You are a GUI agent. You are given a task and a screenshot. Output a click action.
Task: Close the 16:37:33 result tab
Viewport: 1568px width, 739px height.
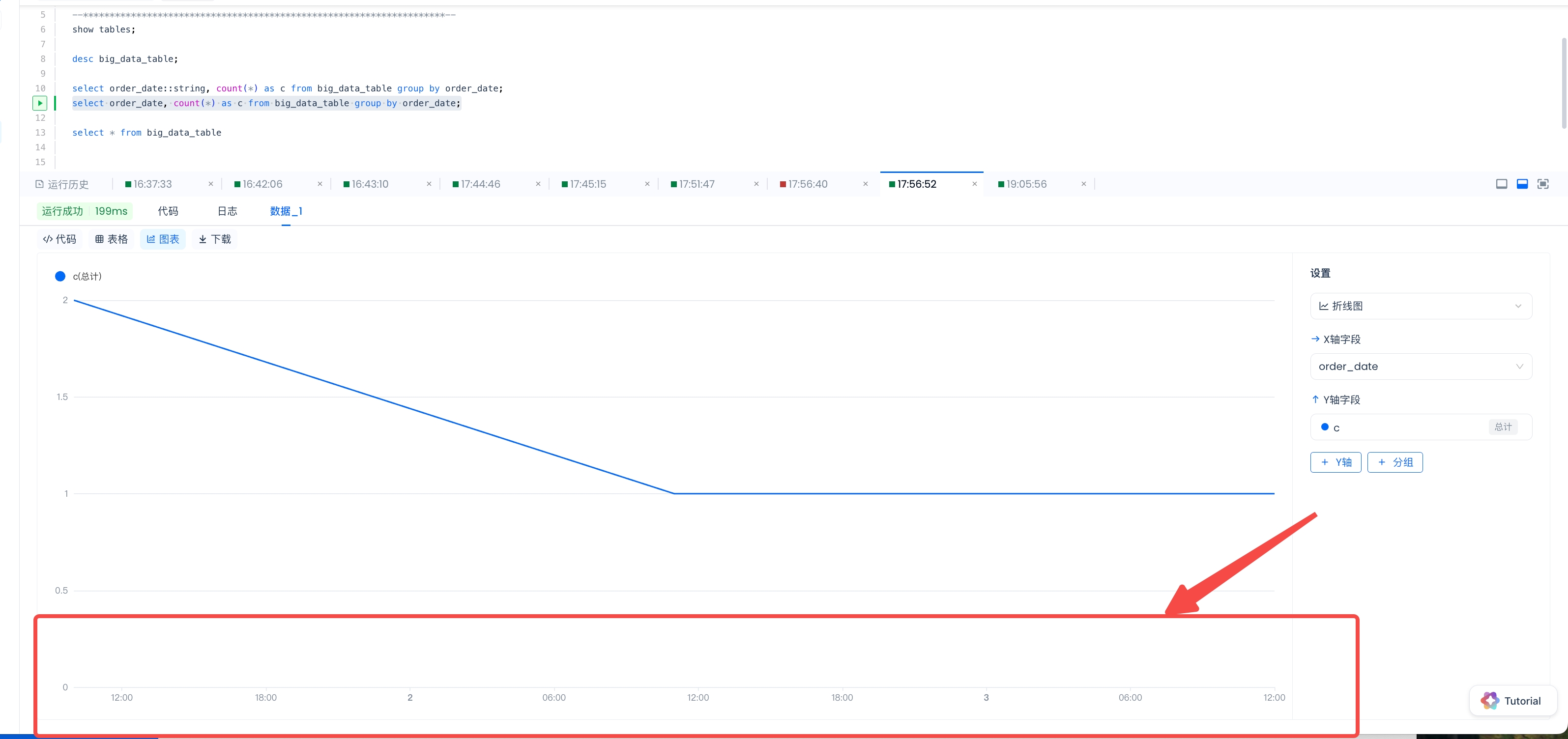coord(210,184)
